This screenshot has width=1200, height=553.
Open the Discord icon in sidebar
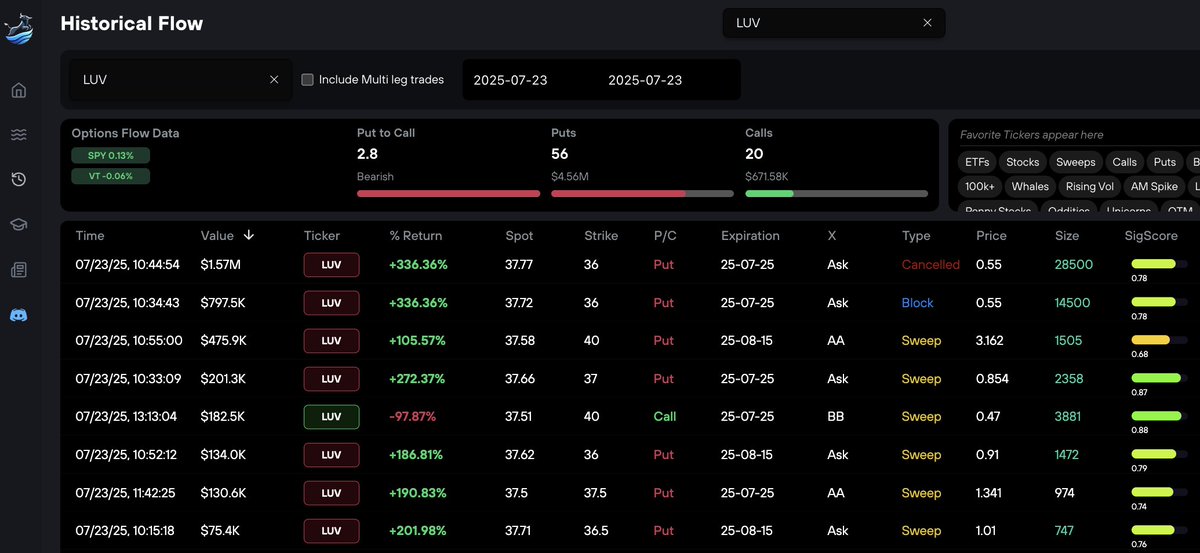tap(18, 314)
